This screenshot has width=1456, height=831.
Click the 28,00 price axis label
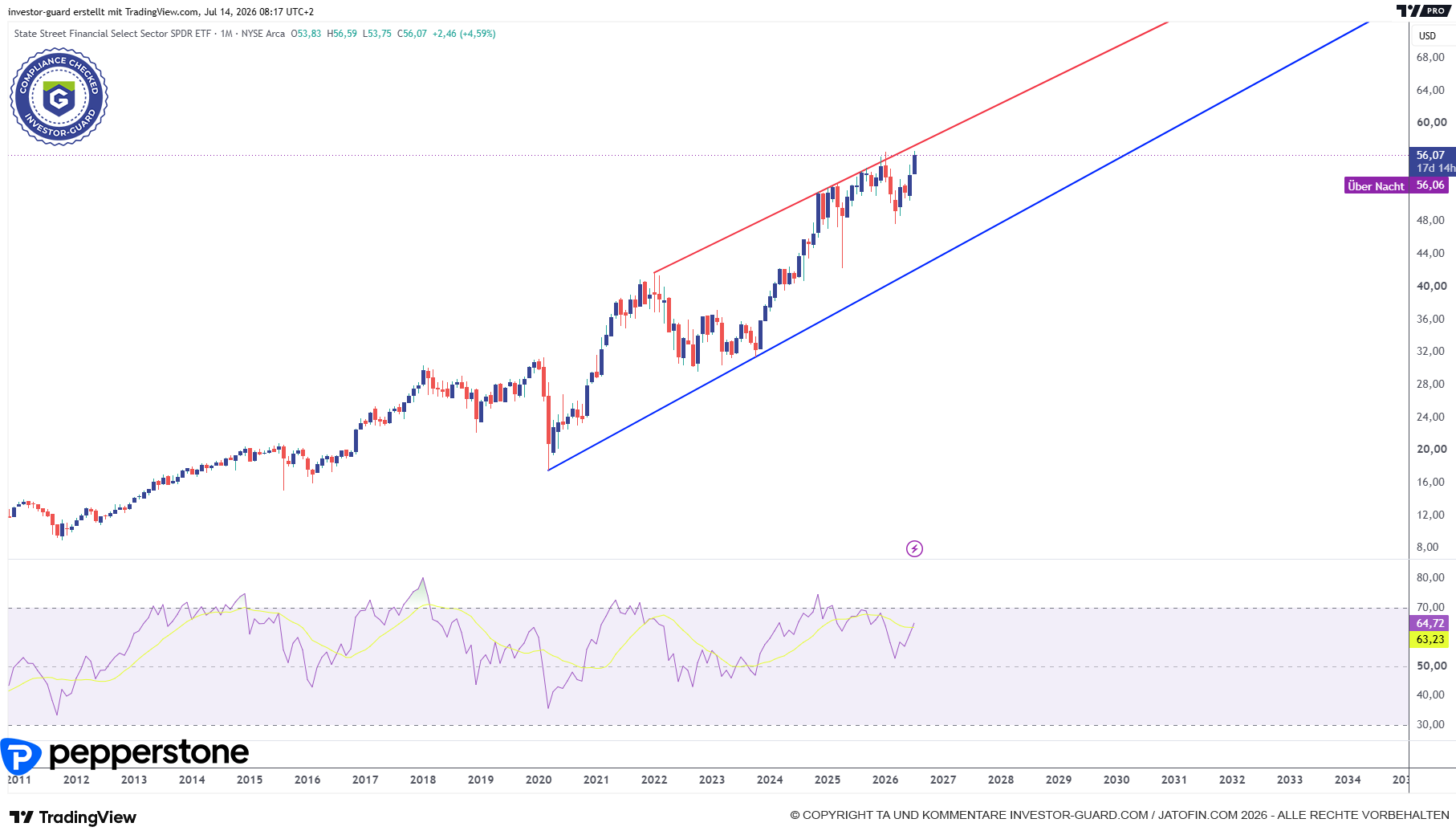click(1430, 384)
